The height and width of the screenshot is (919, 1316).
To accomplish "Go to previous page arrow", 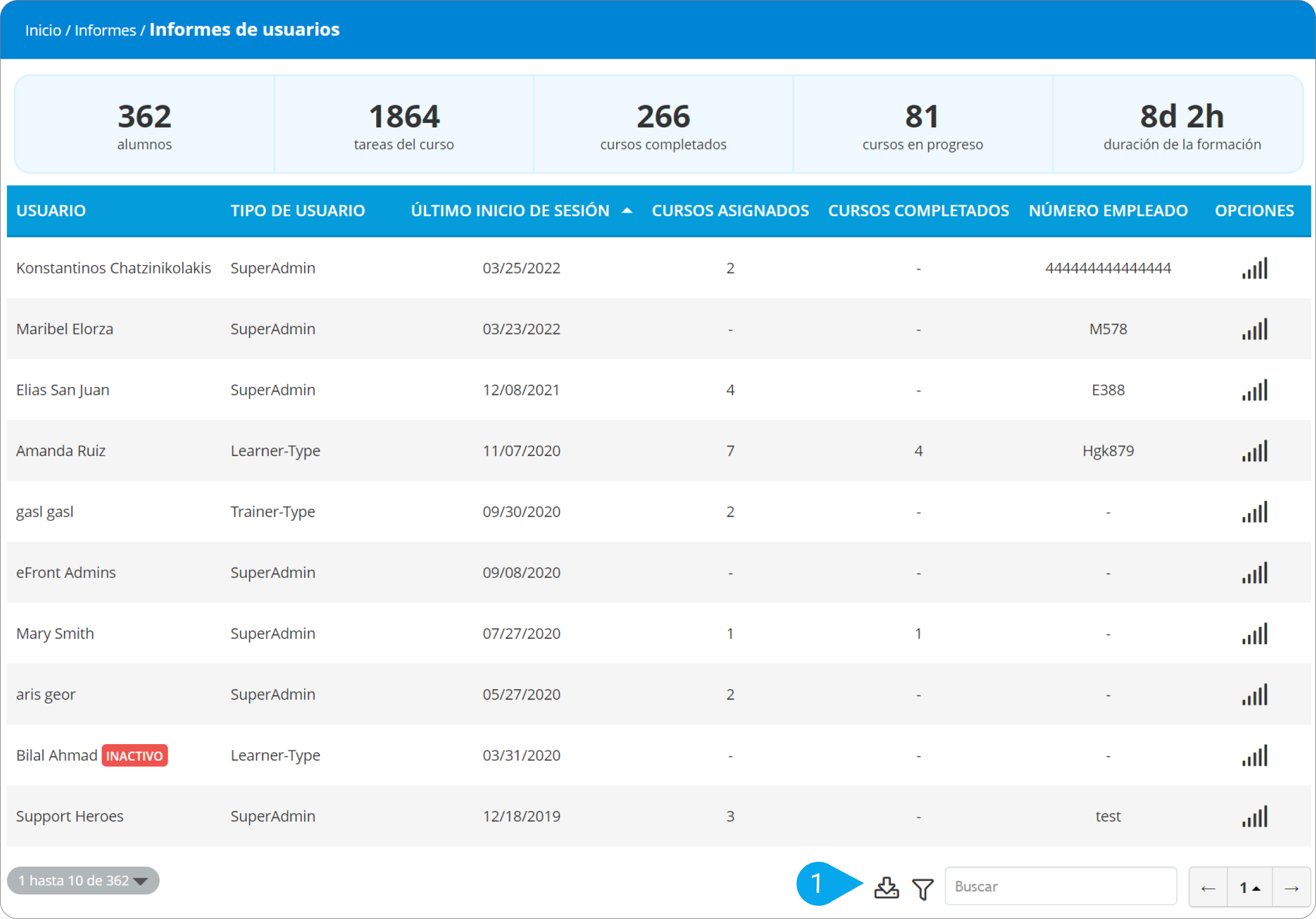I will click(1208, 888).
